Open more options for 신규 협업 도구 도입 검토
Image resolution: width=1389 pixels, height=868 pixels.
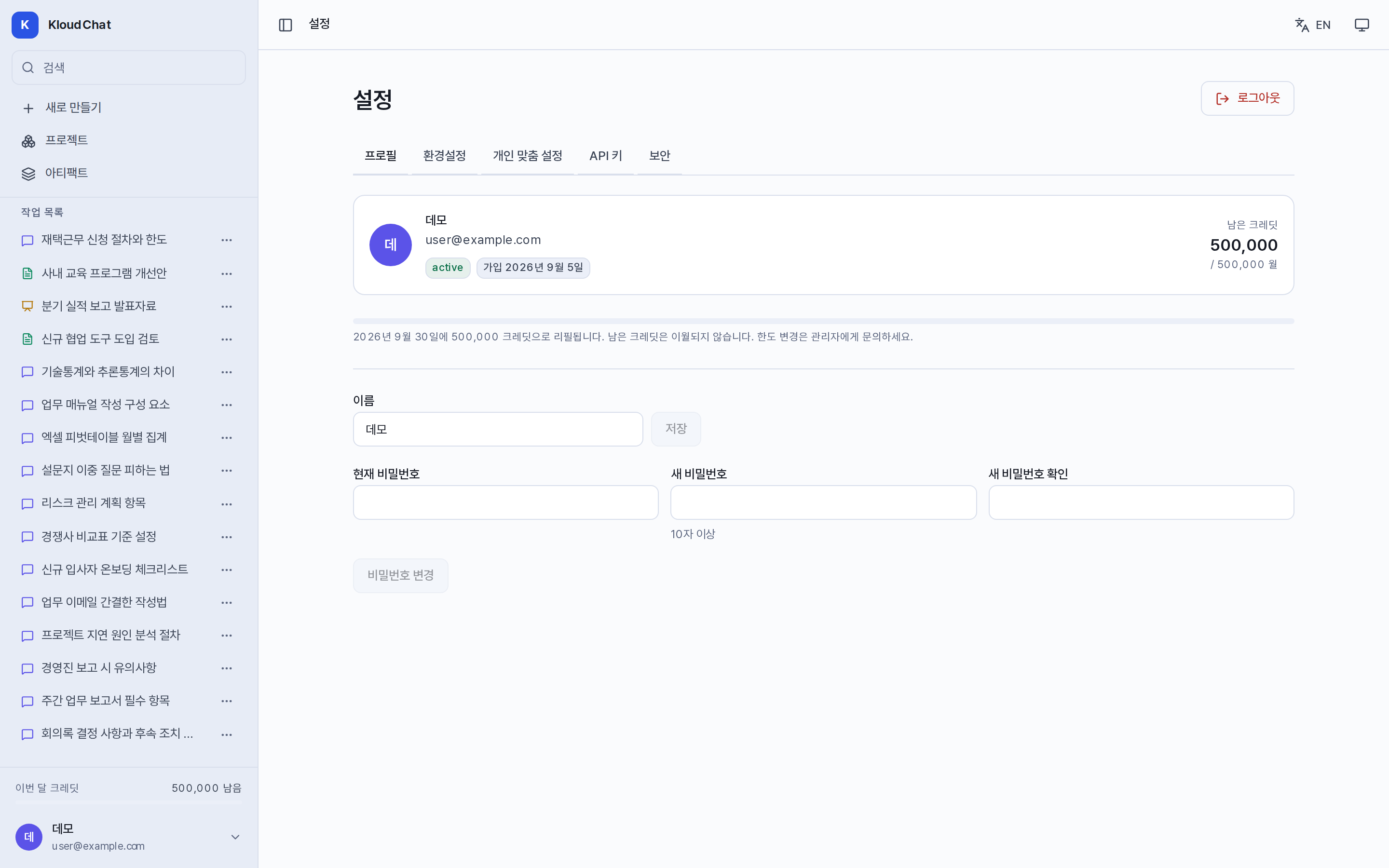point(227,339)
